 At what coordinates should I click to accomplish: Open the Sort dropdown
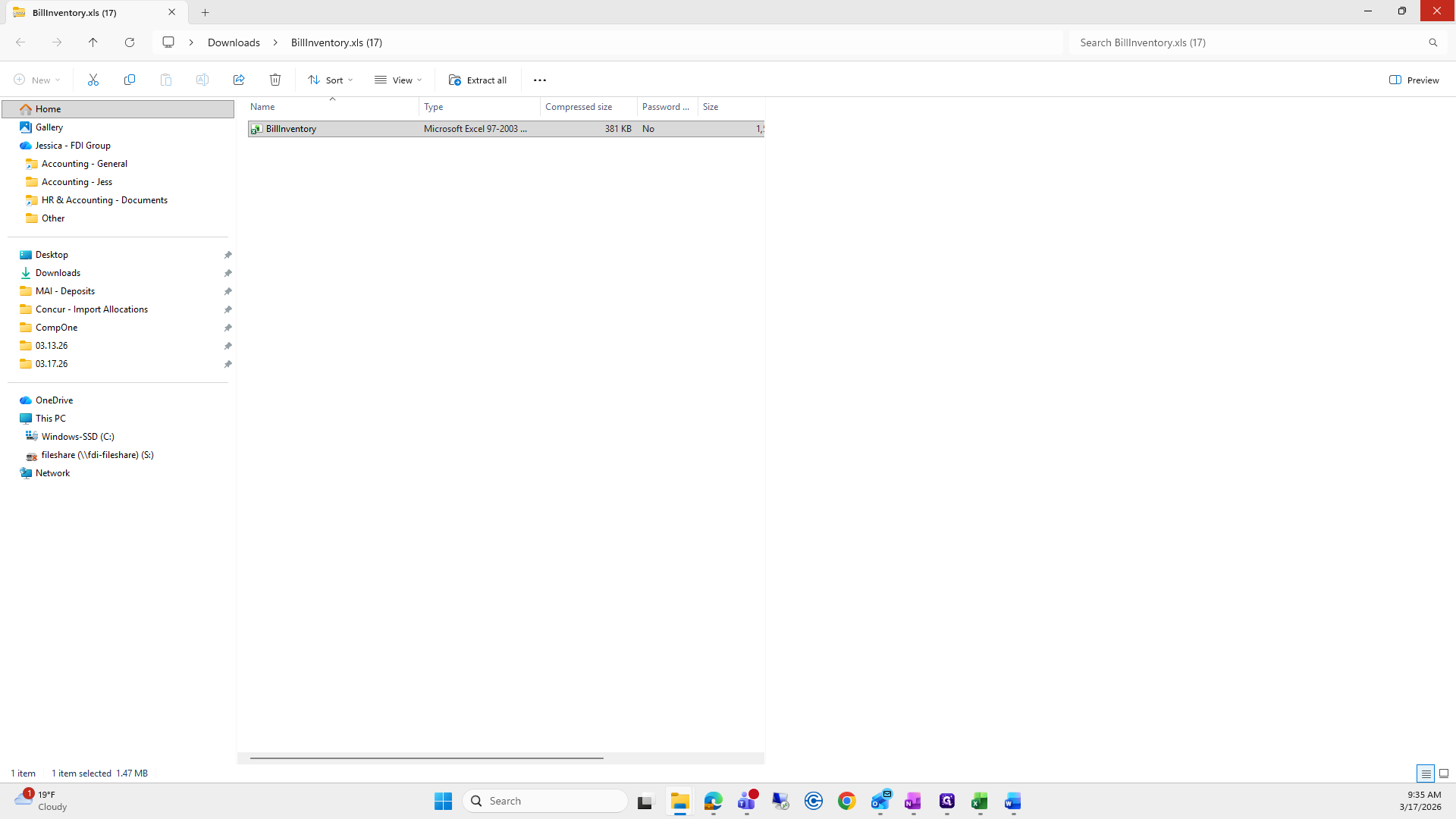click(331, 80)
